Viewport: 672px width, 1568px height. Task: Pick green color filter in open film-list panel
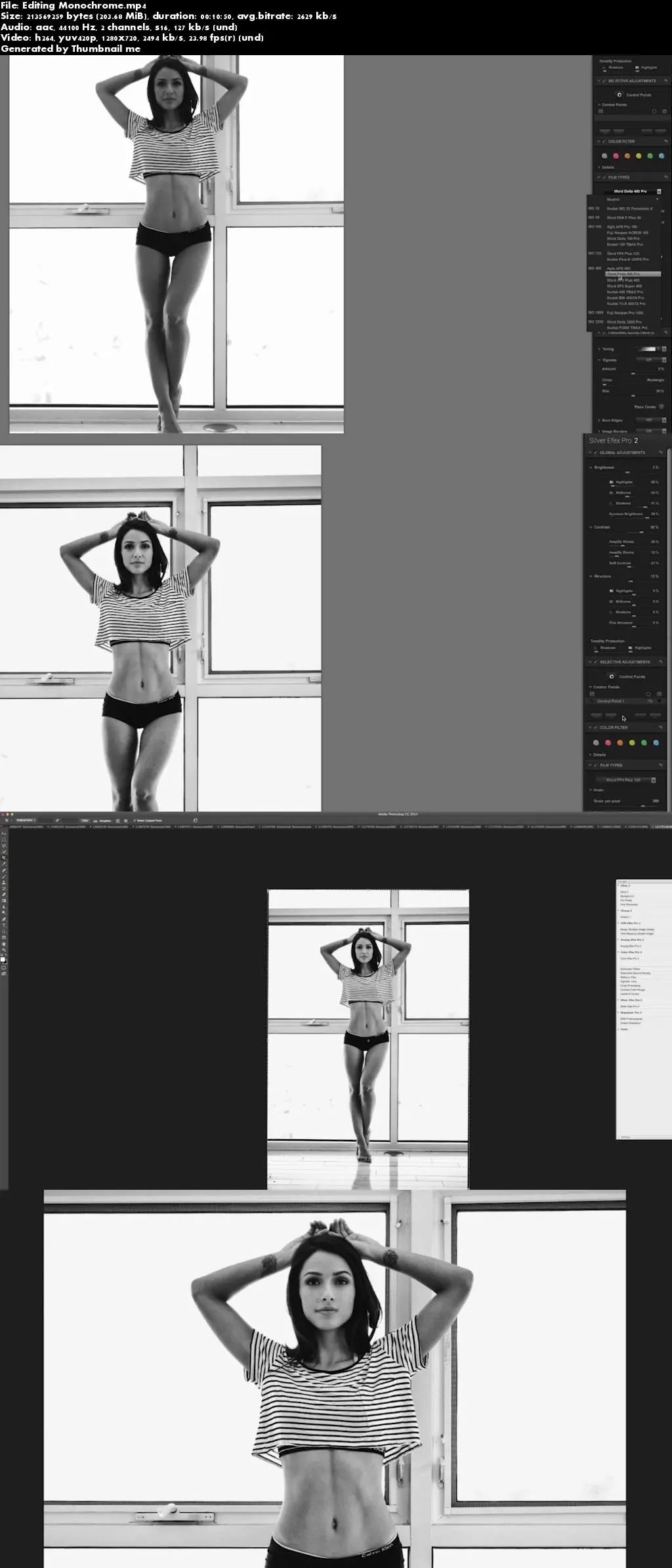[650, 156]
